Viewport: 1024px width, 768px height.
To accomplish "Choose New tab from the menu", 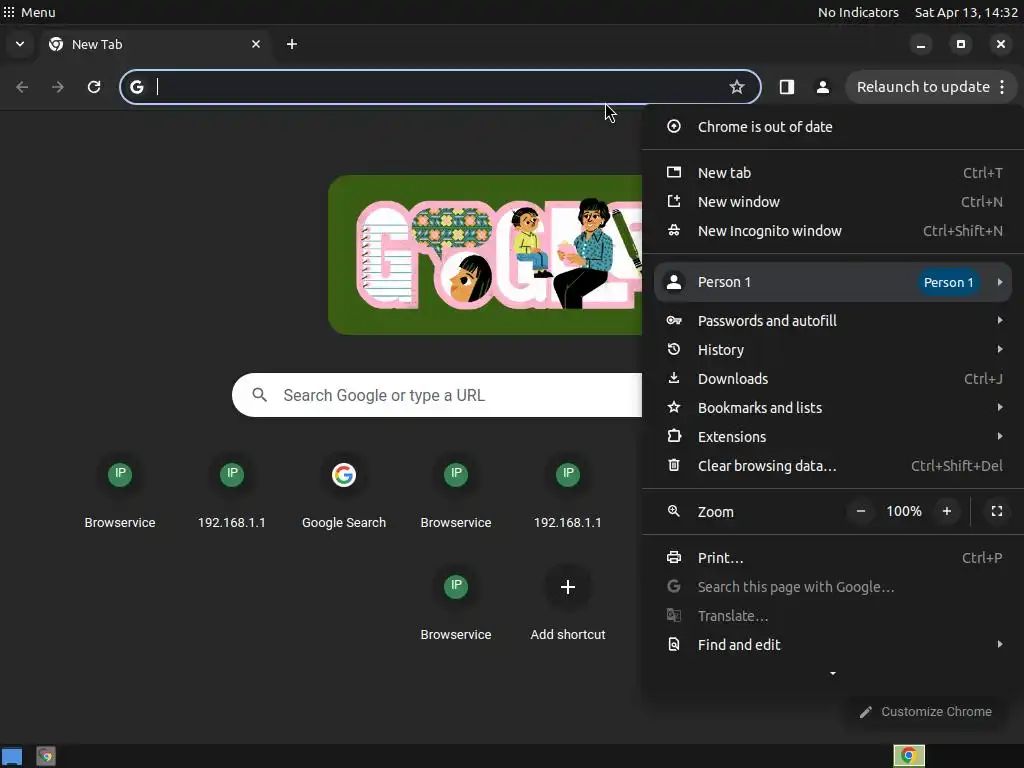I will coord(833,172).
